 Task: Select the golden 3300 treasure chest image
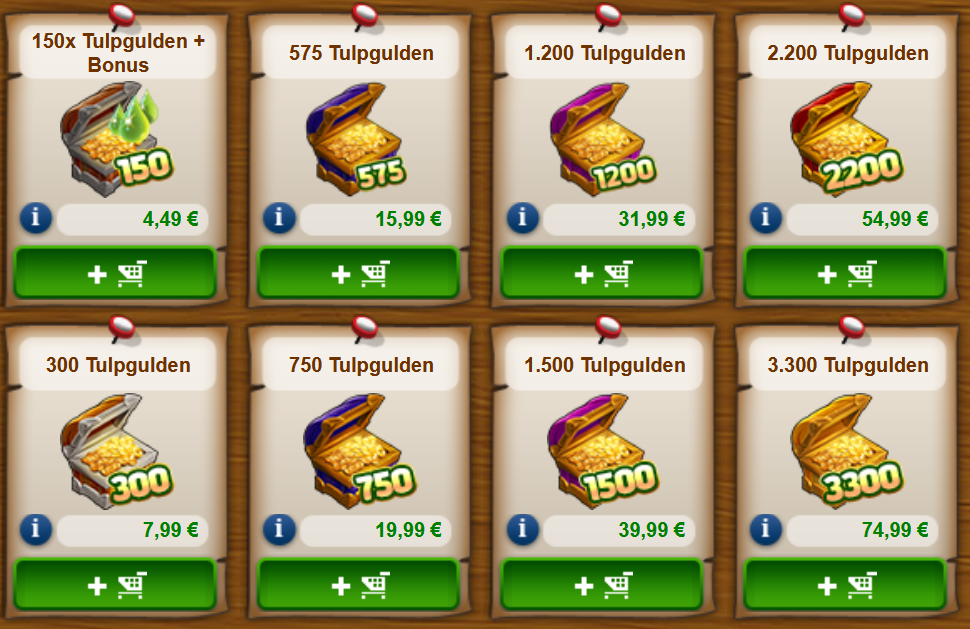pos(846,451)
